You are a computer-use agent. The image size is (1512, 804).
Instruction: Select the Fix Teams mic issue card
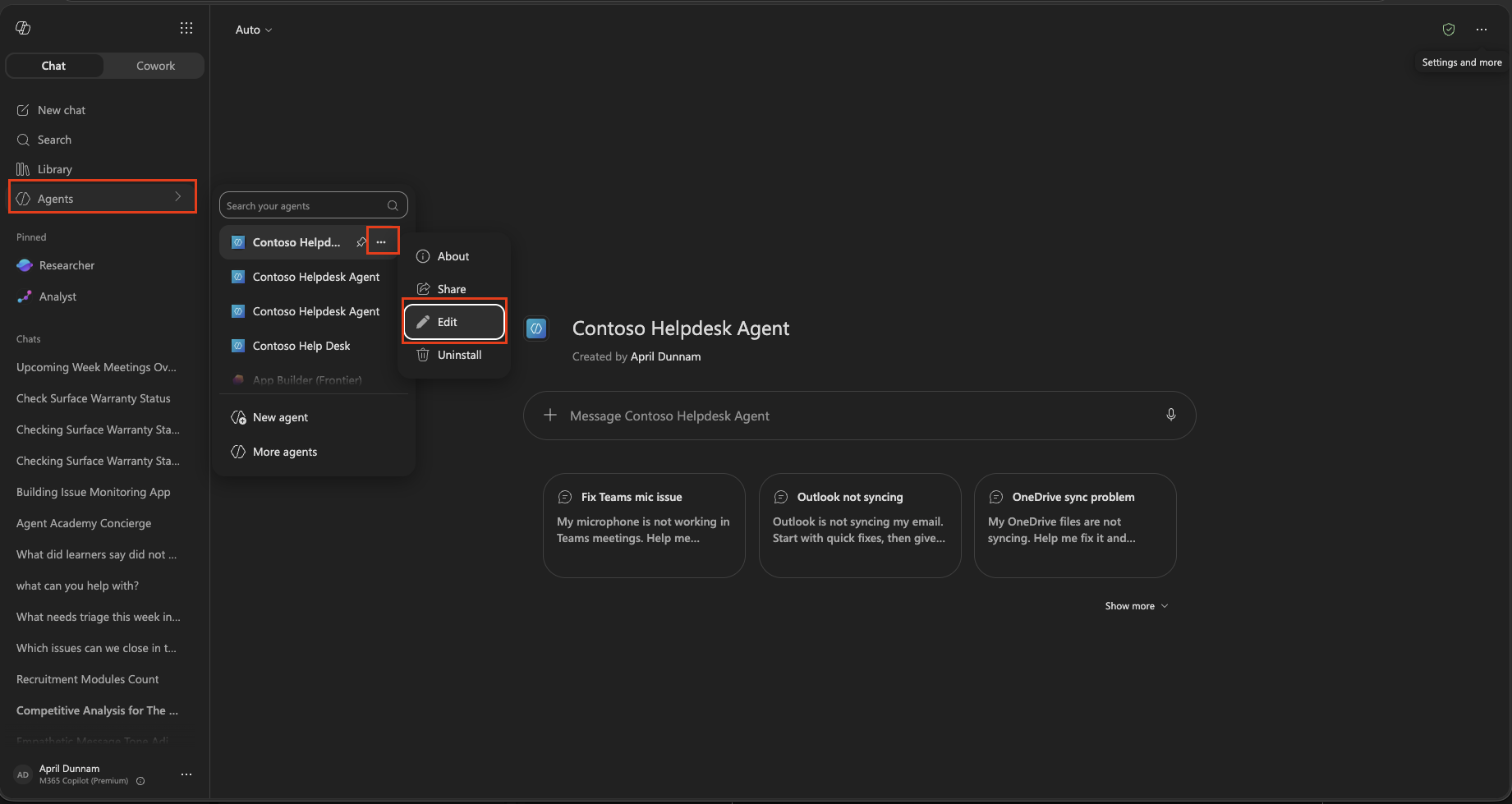coord(644,526)
